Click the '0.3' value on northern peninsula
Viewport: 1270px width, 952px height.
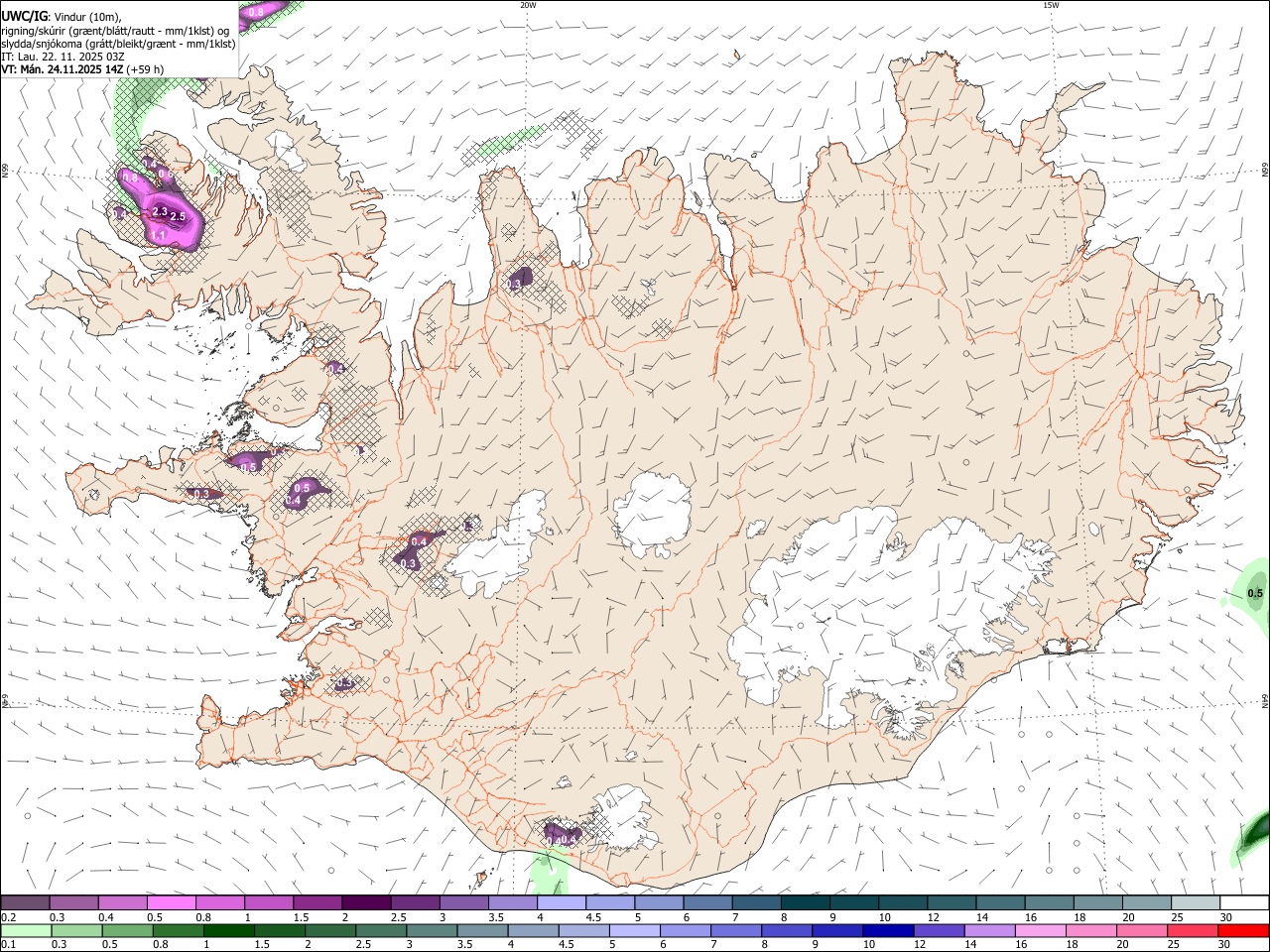(514, 285)
